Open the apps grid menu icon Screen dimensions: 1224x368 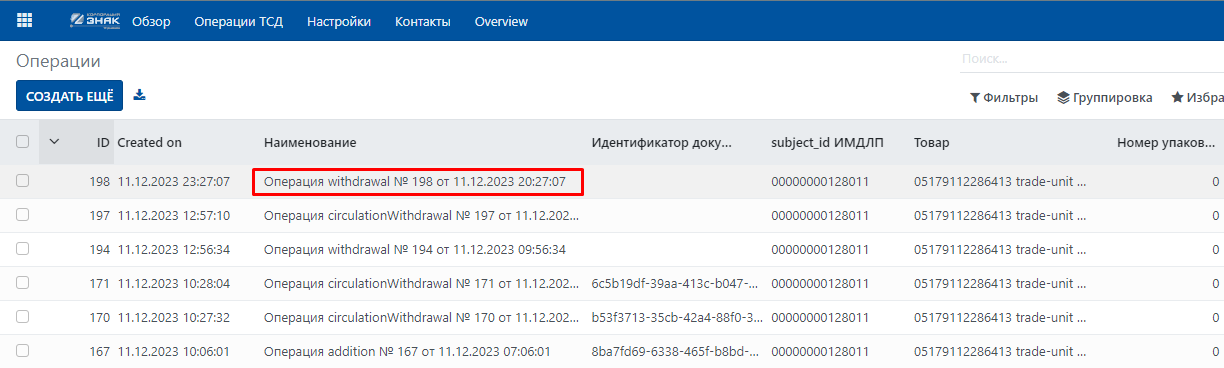pyautogui.click(x=24, y=21)
